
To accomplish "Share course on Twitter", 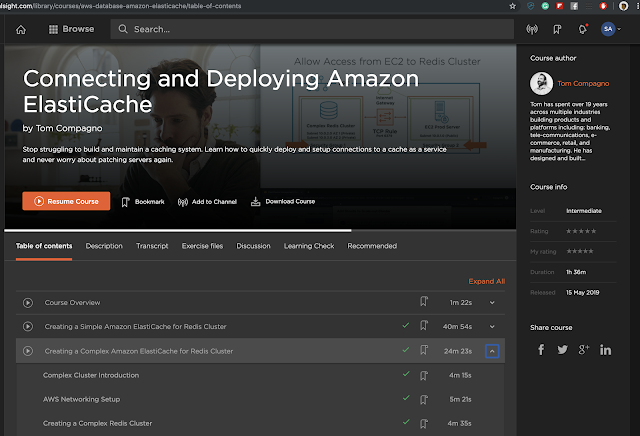I will point(562,350).
